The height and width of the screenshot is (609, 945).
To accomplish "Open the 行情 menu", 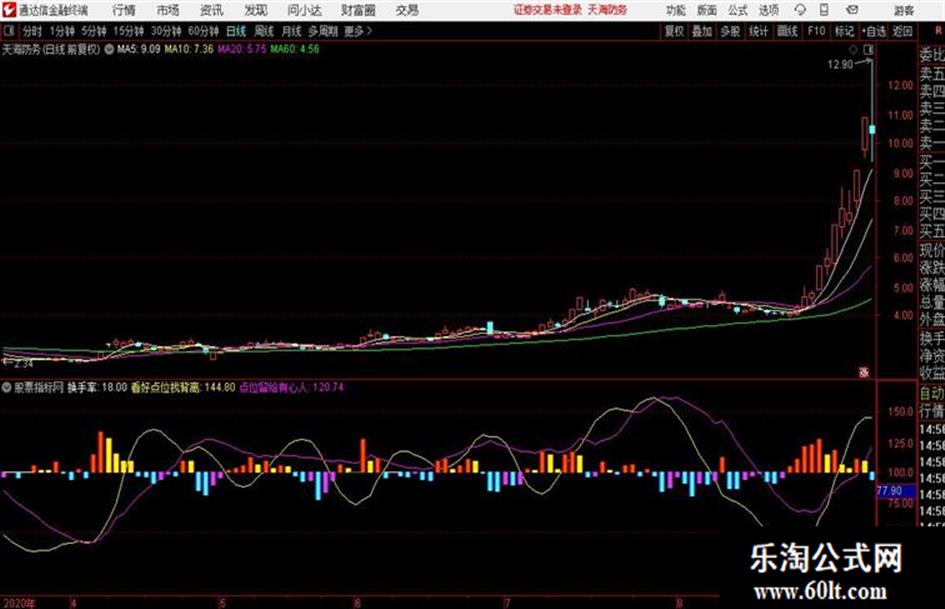I will 124,10.
